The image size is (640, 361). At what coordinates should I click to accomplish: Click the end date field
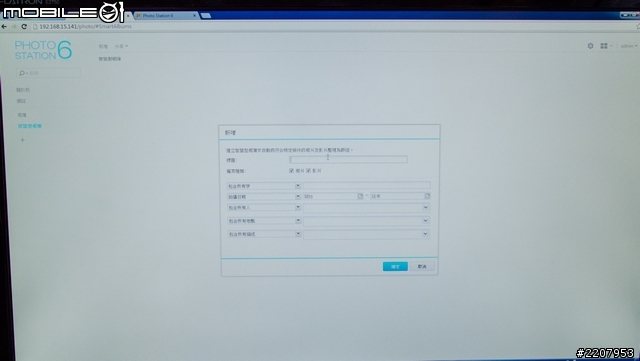[397, 196]
